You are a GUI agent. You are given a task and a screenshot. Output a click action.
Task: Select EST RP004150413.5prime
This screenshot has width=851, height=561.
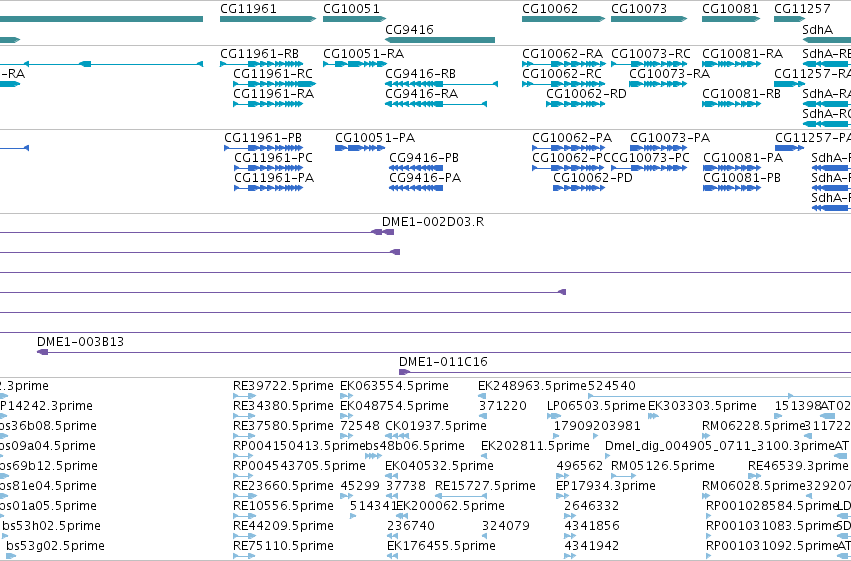tap(244, 456)
